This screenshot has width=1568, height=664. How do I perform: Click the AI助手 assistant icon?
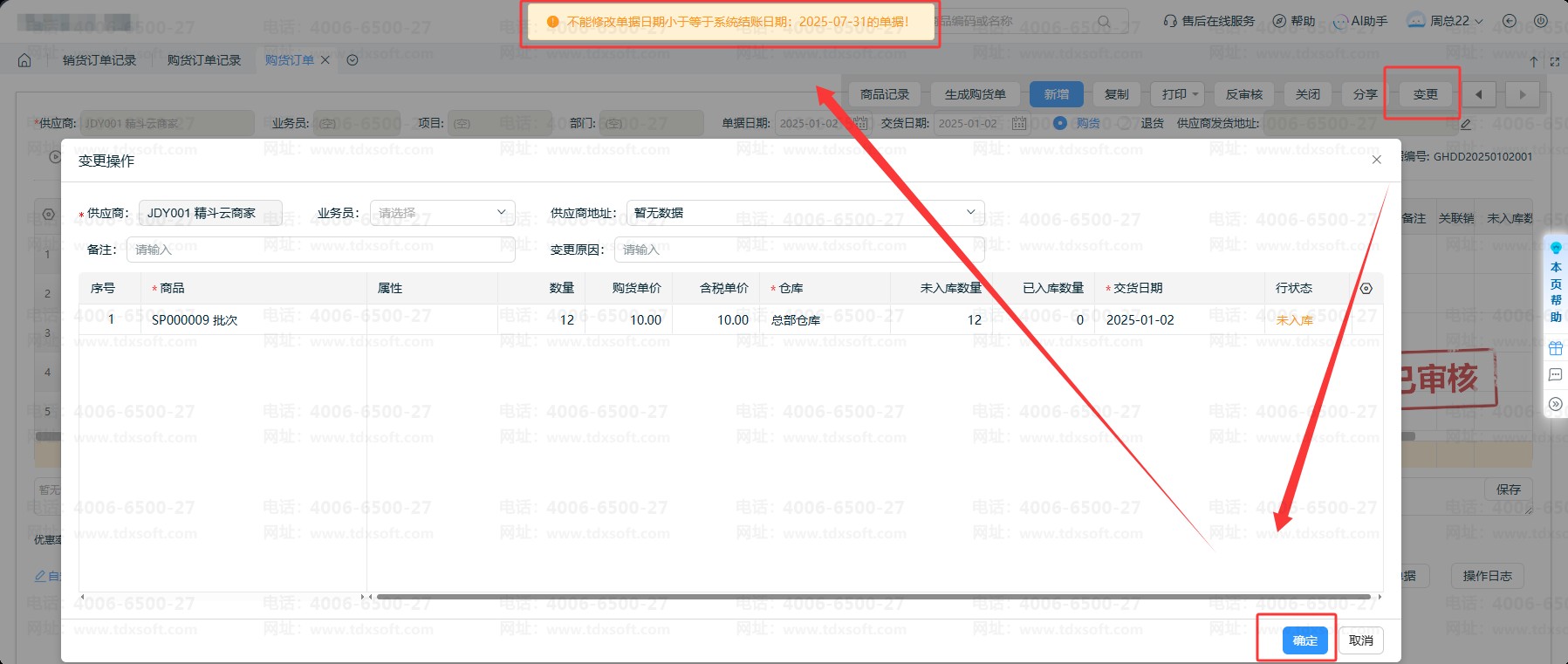click(x=1340, y=23)
